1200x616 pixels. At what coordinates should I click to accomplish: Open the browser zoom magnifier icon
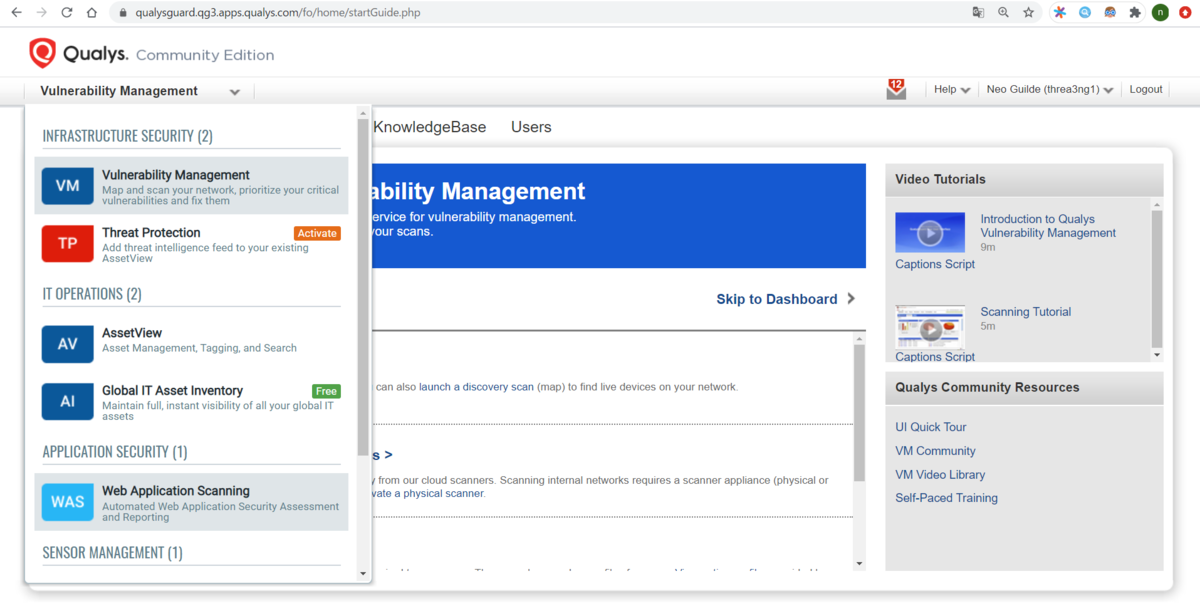click(x=1003, y=13)
